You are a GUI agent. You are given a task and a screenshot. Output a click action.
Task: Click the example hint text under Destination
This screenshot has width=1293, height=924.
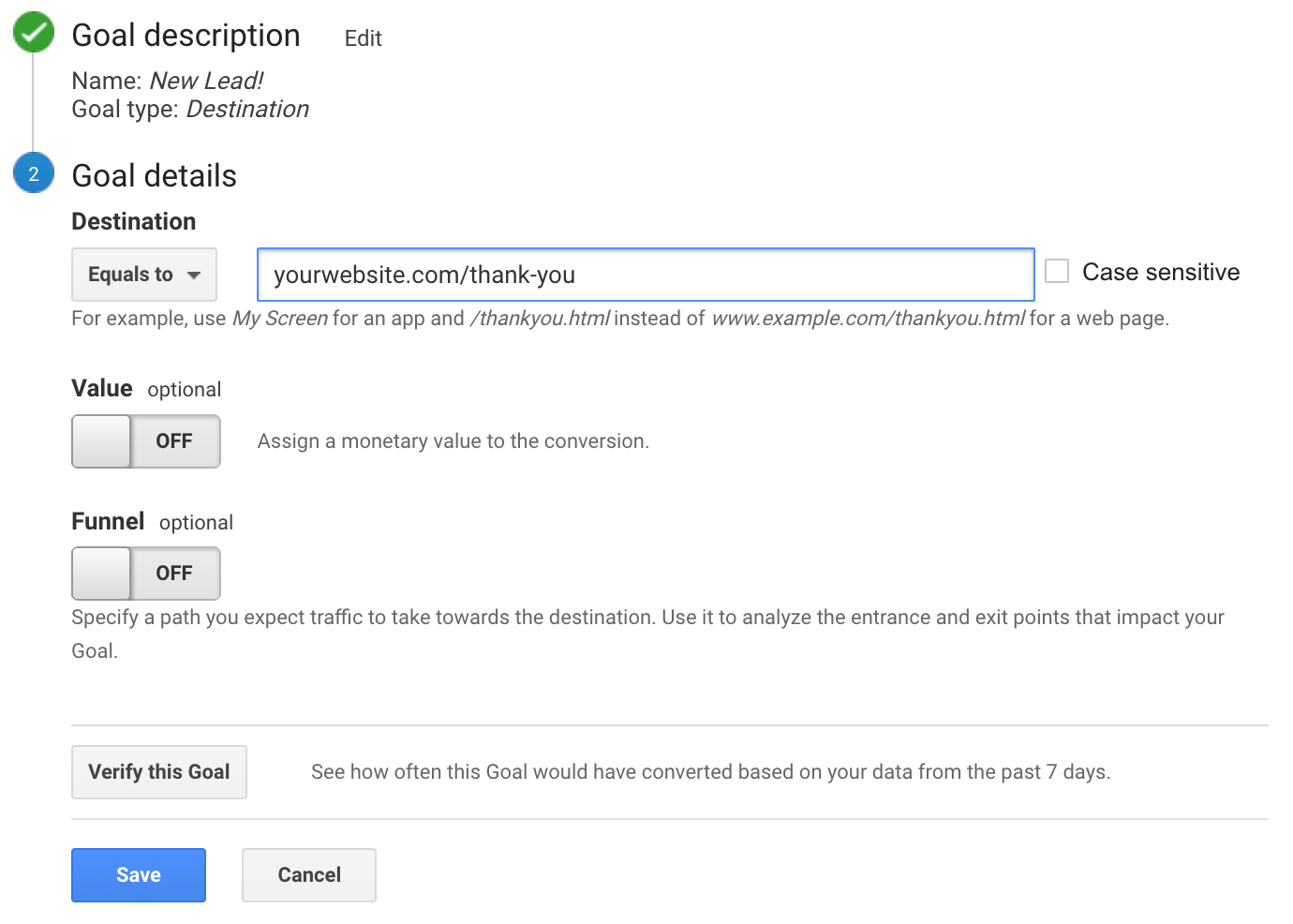tap(620, 319)
